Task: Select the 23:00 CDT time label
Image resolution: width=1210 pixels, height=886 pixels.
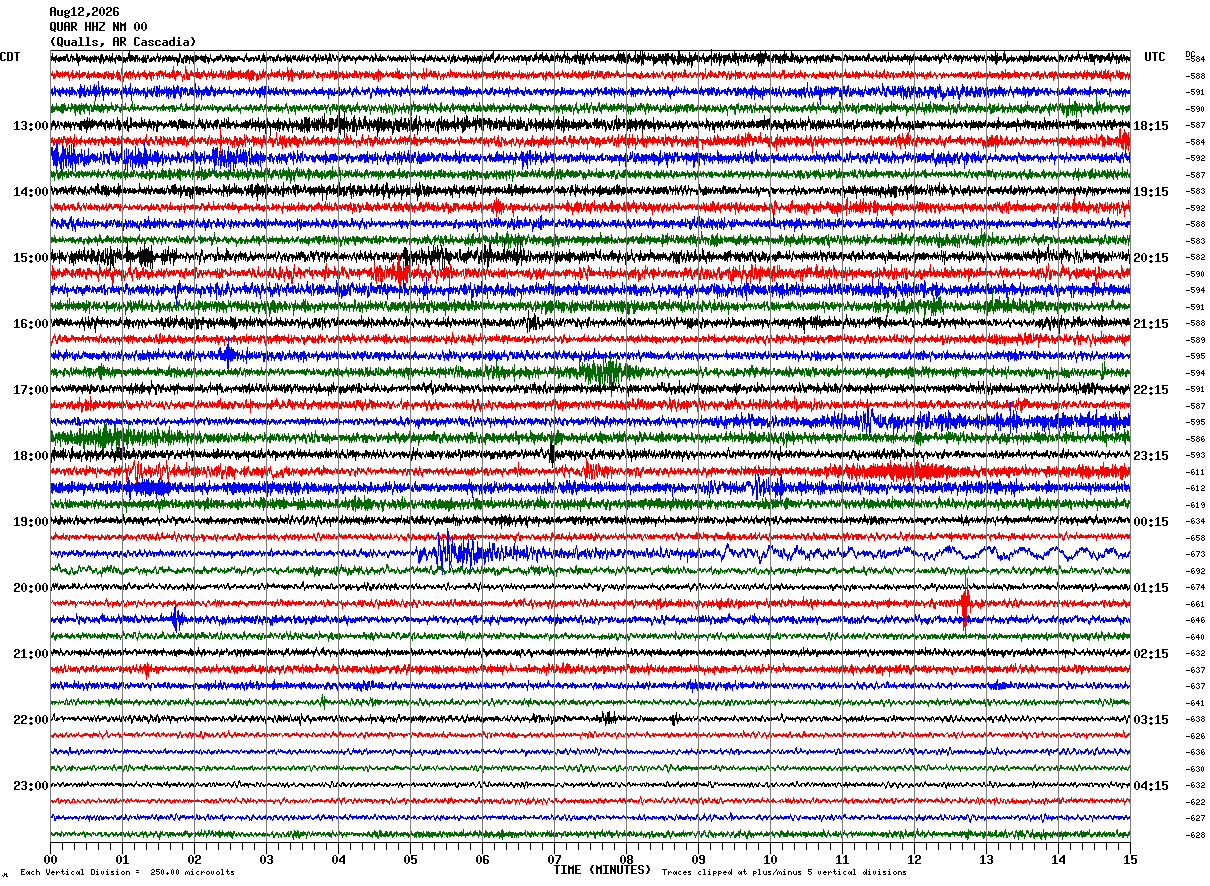Action: (x=31, y=786)
